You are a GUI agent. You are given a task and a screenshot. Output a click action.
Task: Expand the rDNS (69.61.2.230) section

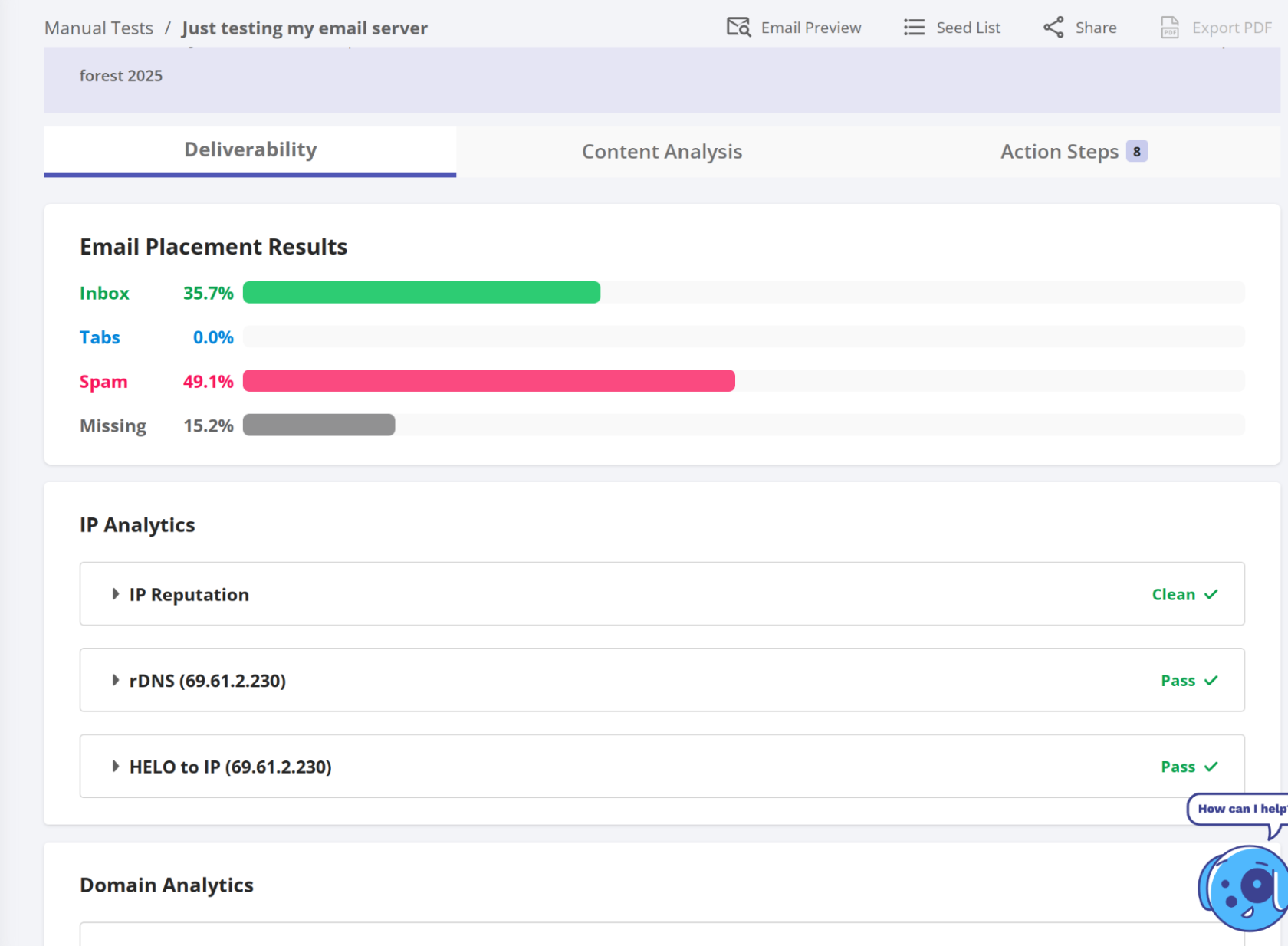[115, 680]
